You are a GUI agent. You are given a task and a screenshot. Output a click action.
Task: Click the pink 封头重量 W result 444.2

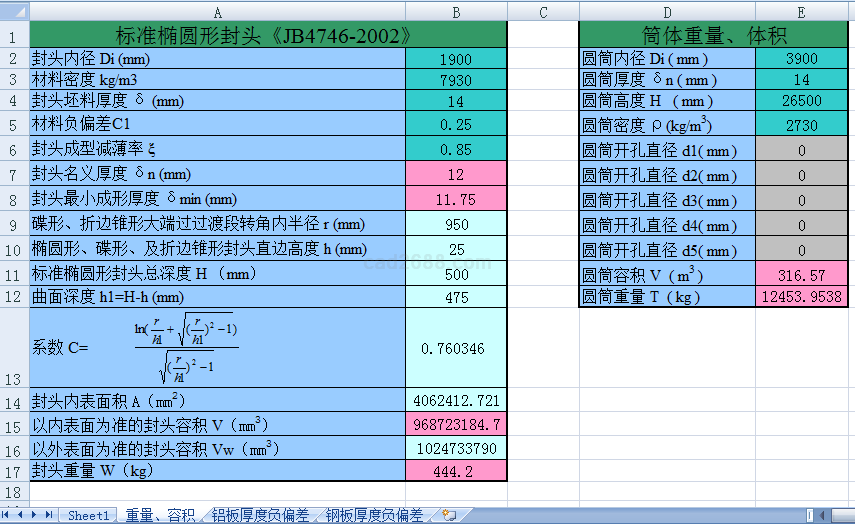click(456, 471)
